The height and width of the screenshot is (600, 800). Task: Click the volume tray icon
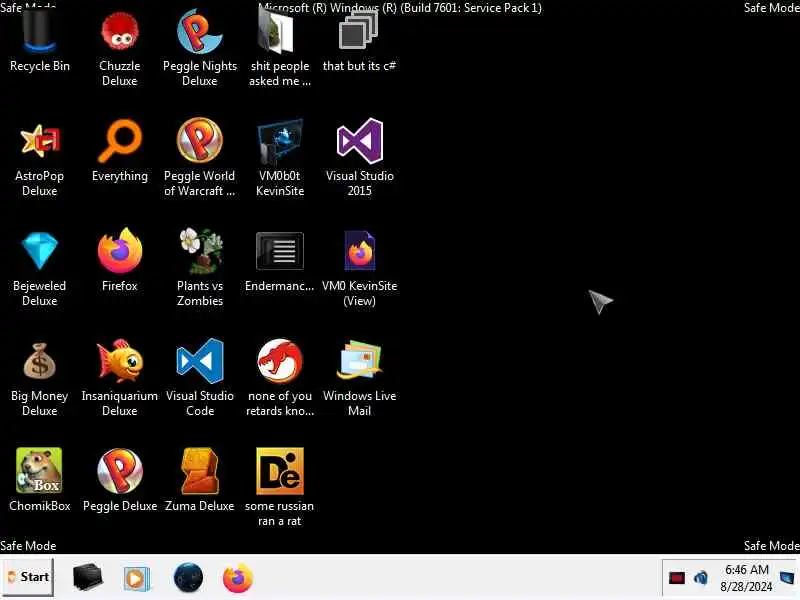[701, 578]
